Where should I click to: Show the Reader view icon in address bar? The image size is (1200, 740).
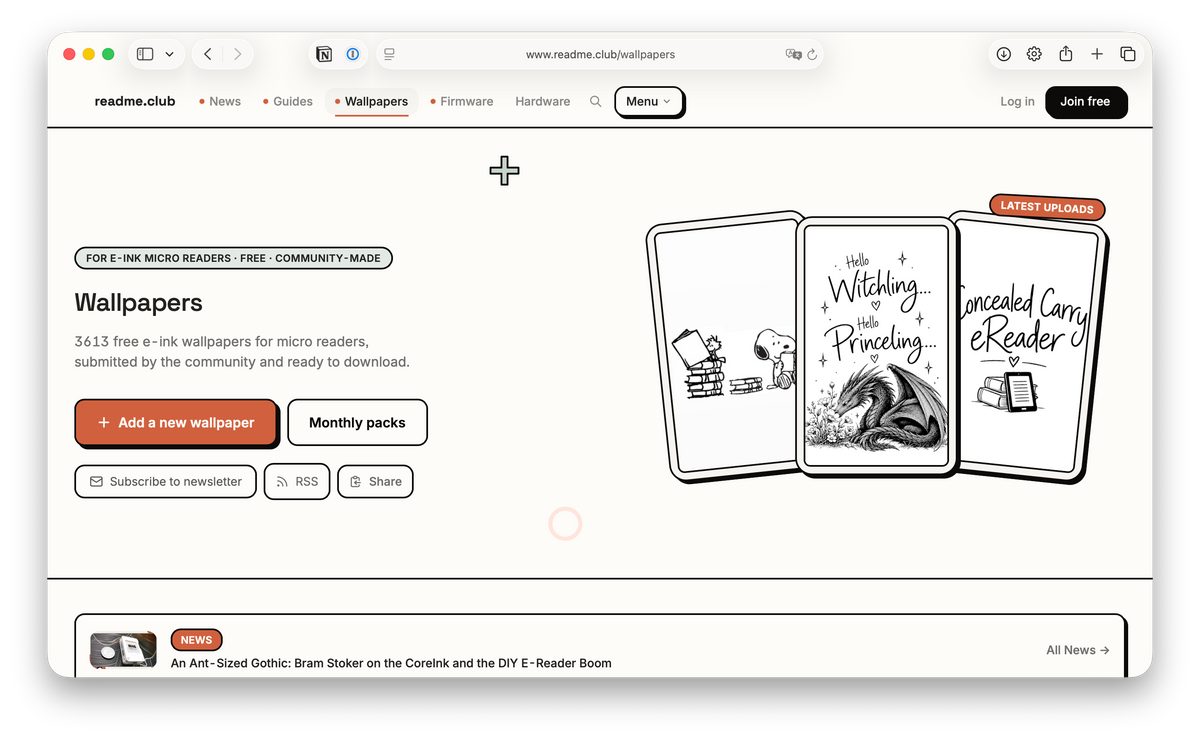point(389,54)
